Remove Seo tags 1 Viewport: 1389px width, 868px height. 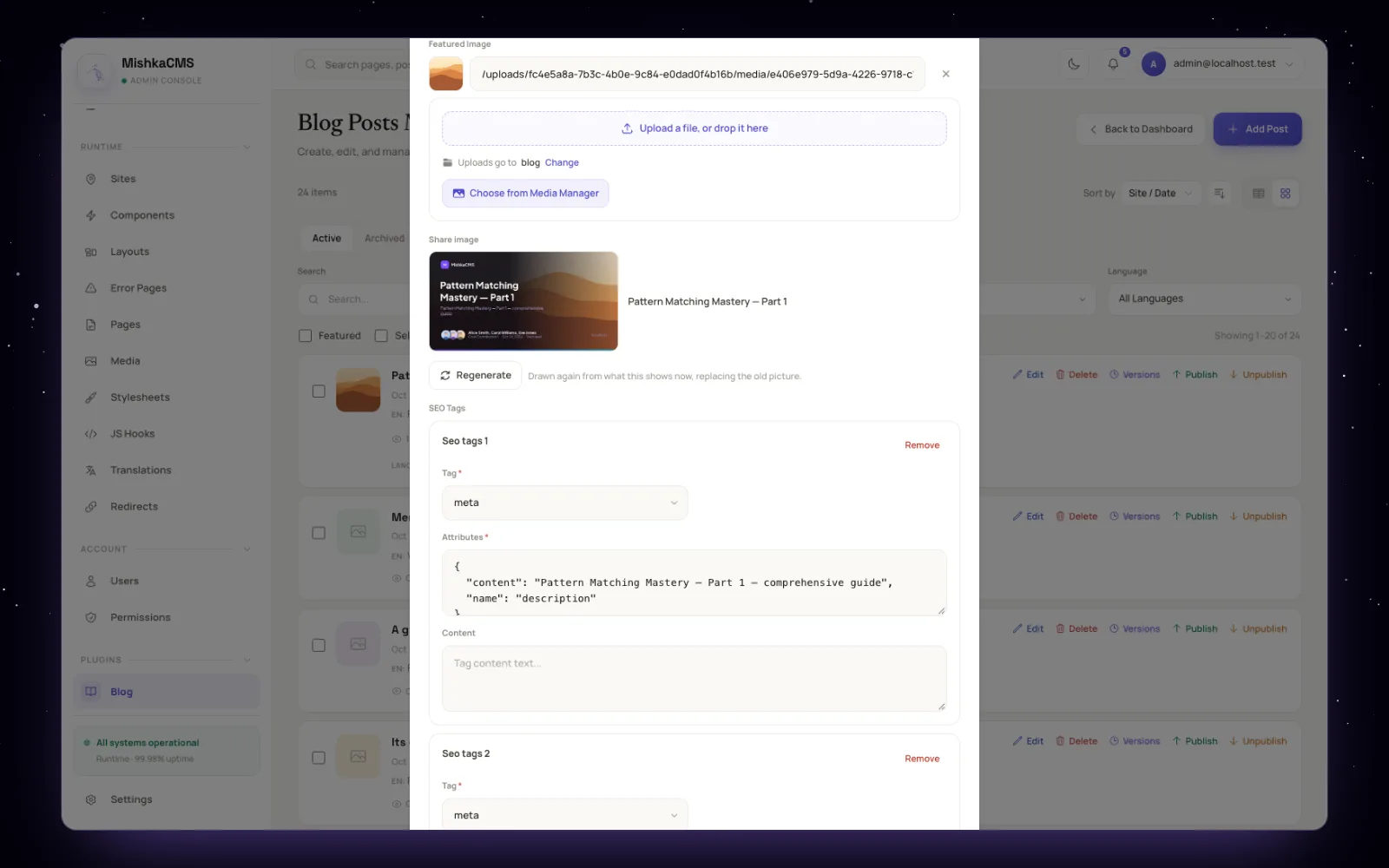click(x=922, y=445)
